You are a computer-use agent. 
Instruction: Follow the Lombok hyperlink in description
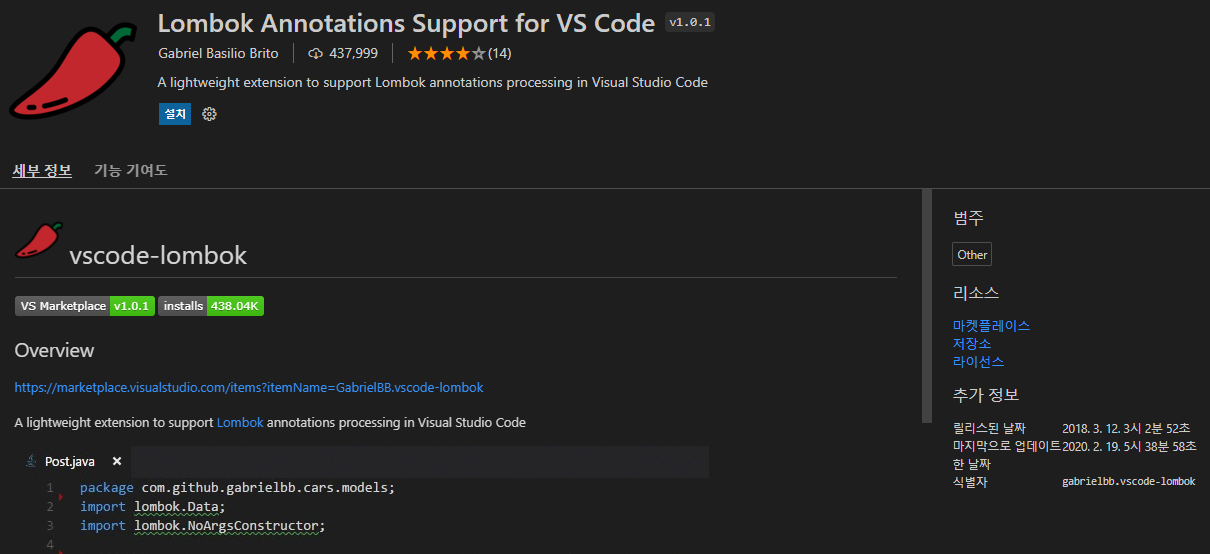[x=240, y=423]
